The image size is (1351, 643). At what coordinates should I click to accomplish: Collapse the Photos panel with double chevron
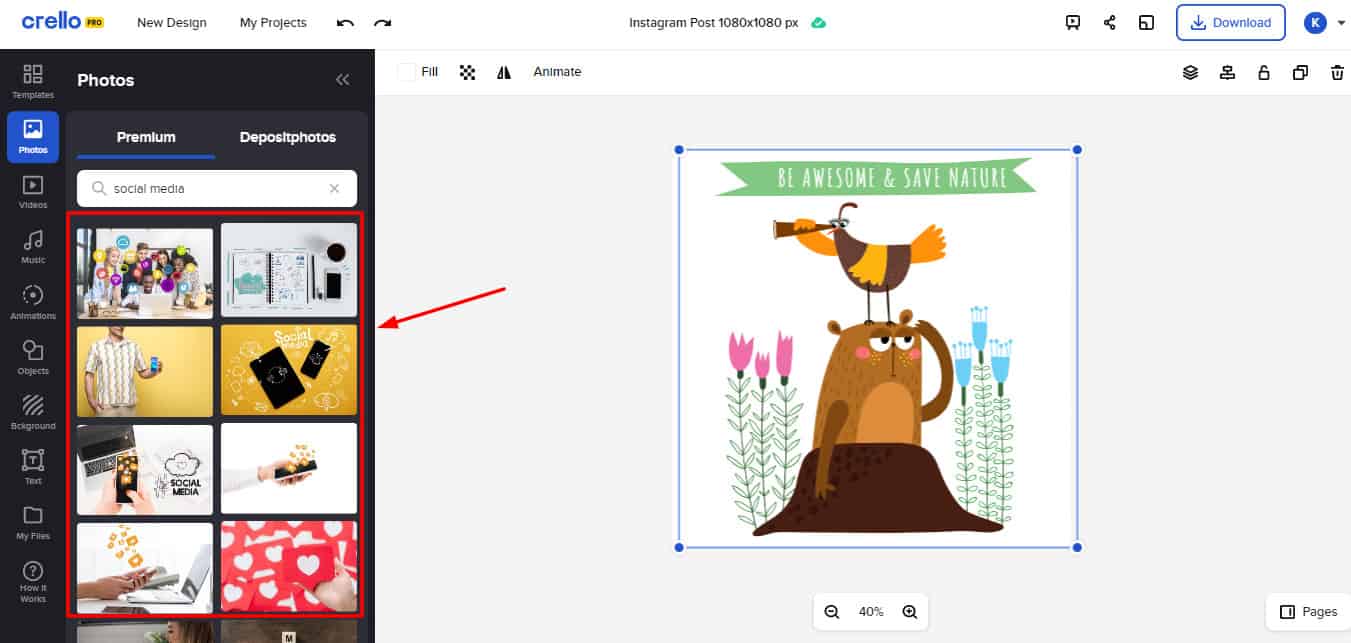(x=342, y=80)
